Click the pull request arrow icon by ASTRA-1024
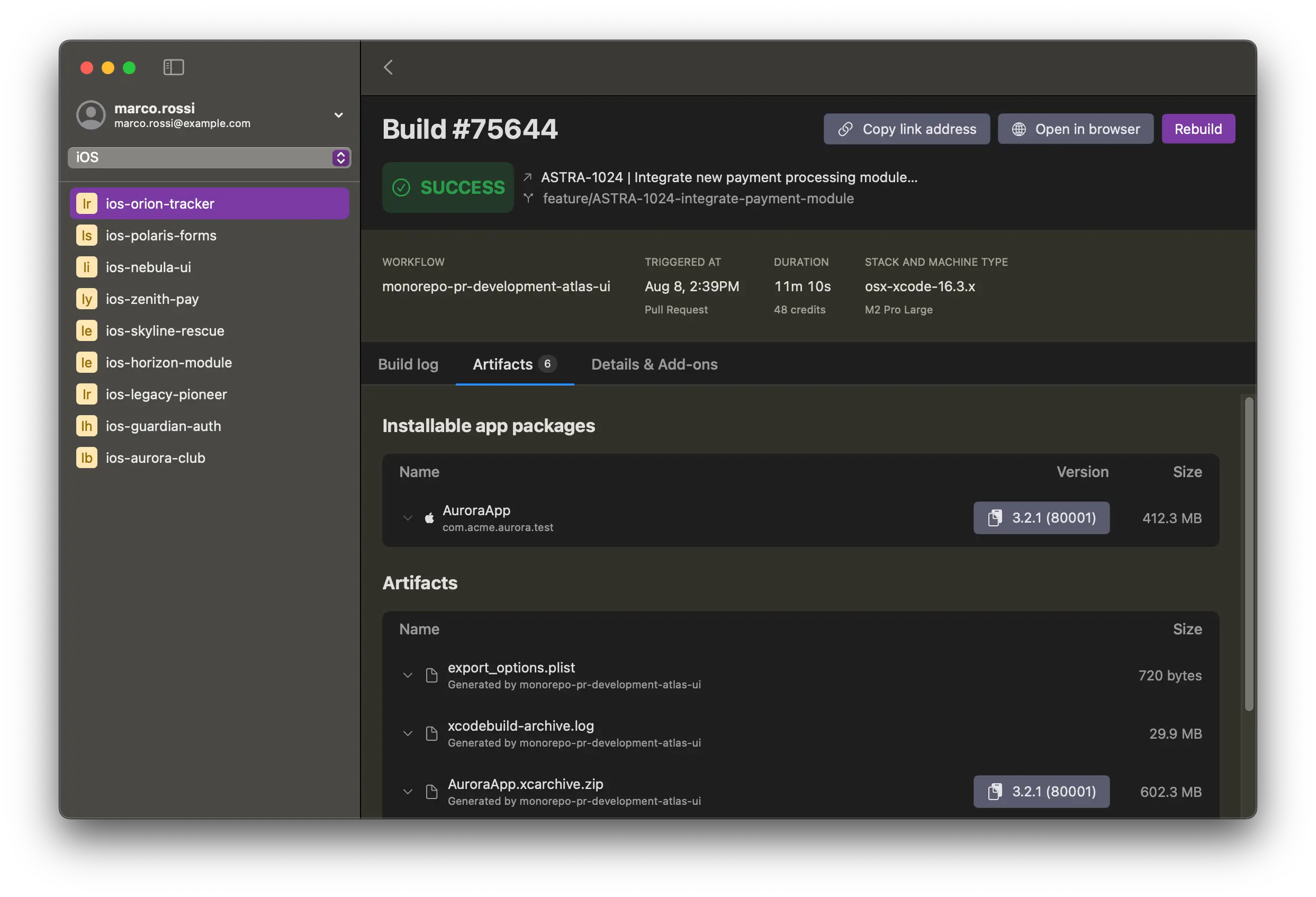The width and height of the screenshot is (1316, 897). pos(527,177)
